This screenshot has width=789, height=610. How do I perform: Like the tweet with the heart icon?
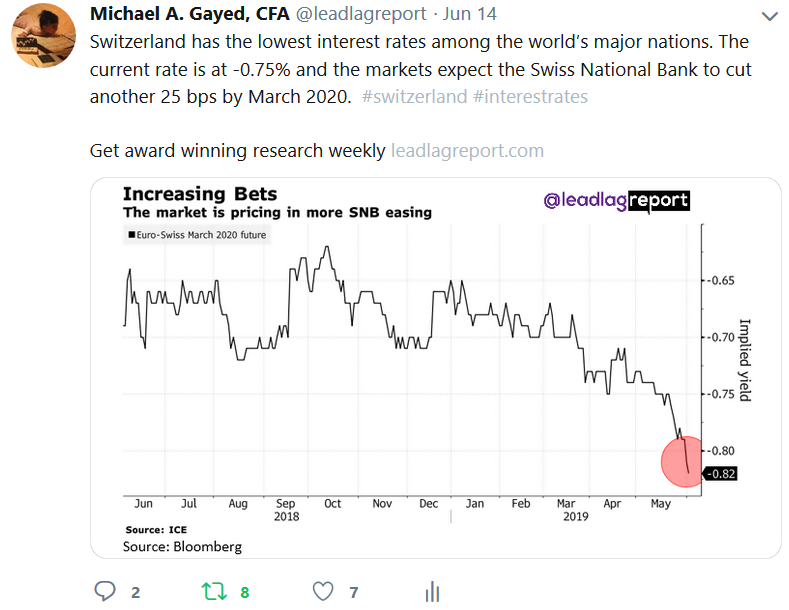click(x=322, y=592)
